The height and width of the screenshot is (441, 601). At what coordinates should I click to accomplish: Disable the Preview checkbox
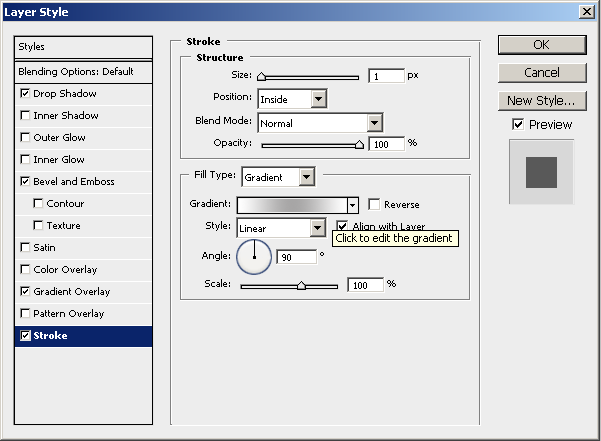(518, 125)
